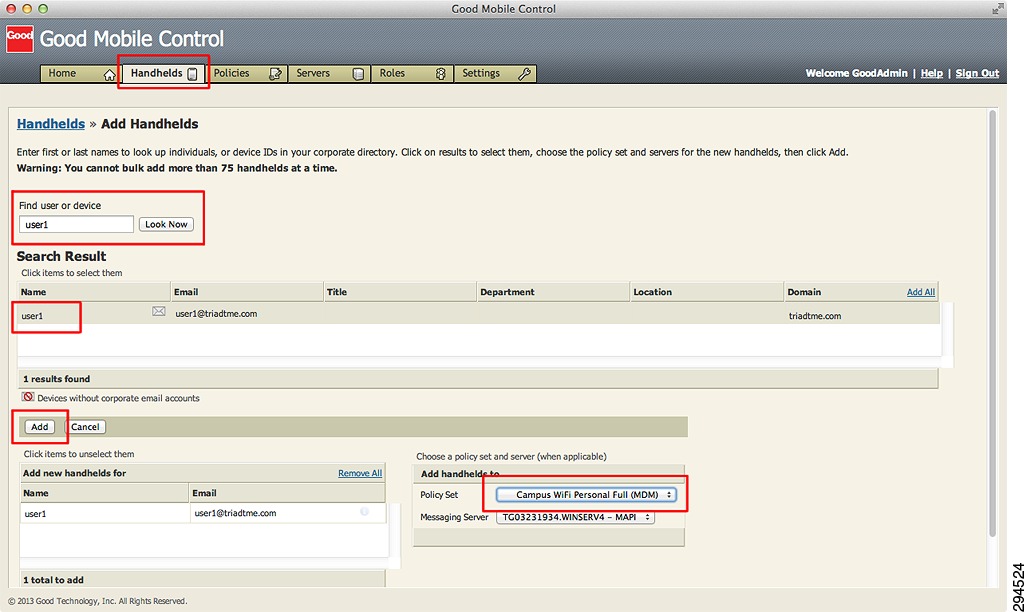Viewport: 1025px width, 612px height.
Task: Click the Look Now button
Action: [166, 224]
